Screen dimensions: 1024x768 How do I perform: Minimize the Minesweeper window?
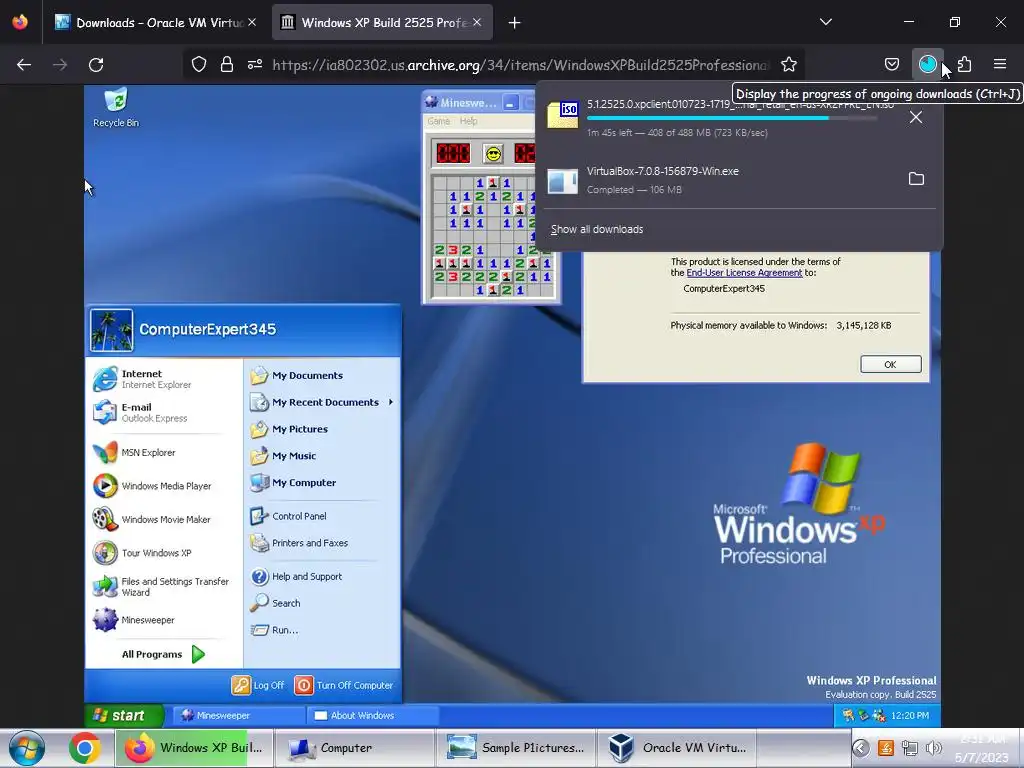[x=511, y=103]
